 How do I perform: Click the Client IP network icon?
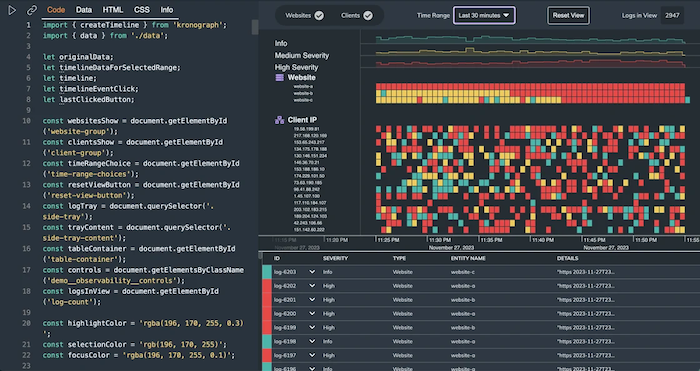coord(279,120)
